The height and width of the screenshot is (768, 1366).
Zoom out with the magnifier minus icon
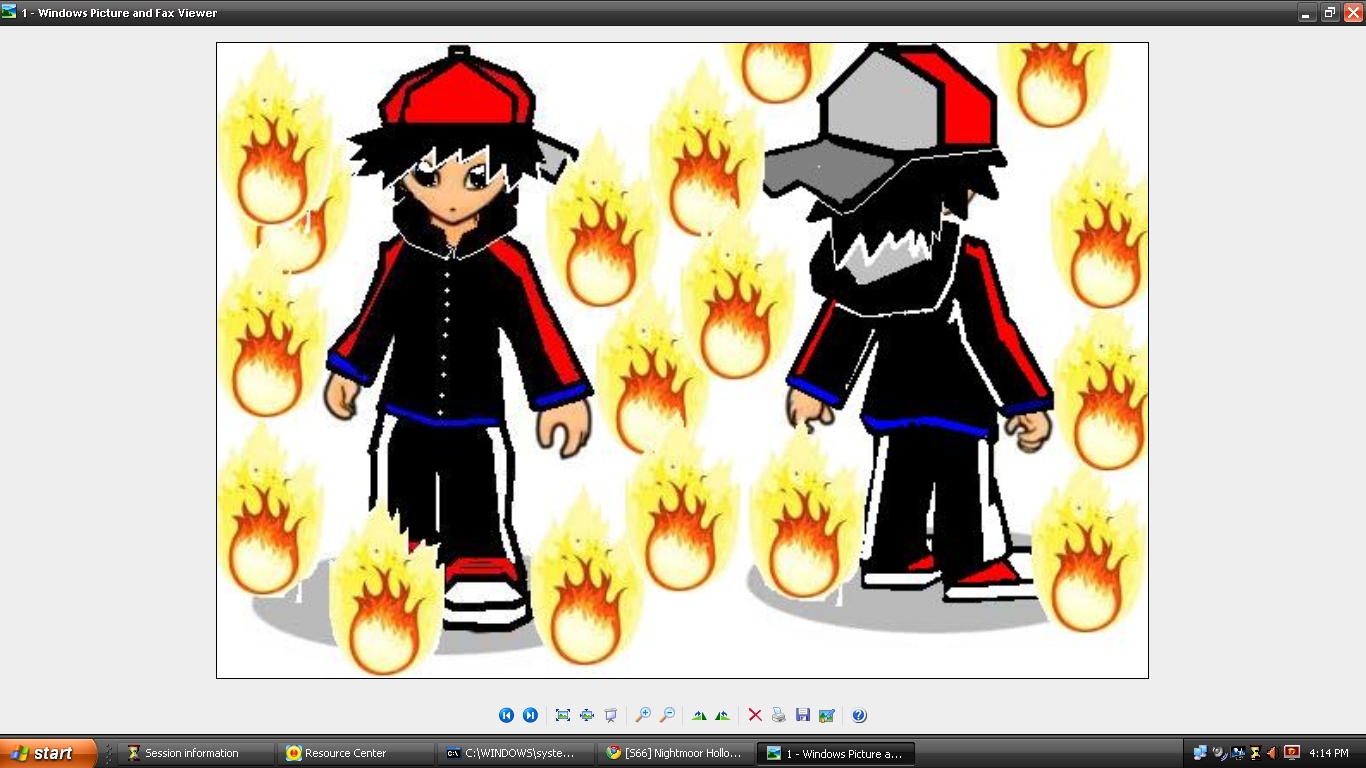[667, 715]
